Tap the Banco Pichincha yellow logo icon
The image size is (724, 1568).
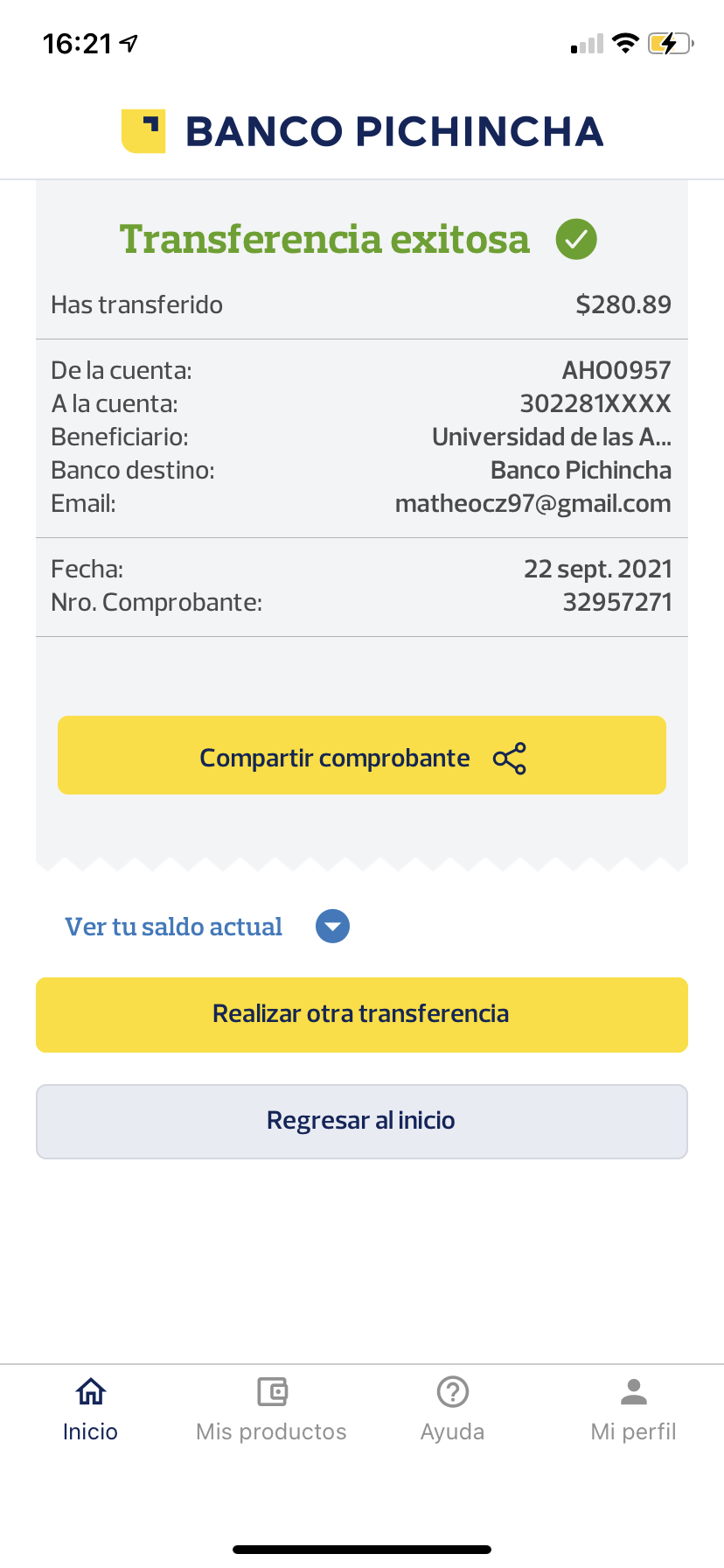click(143, 131)
